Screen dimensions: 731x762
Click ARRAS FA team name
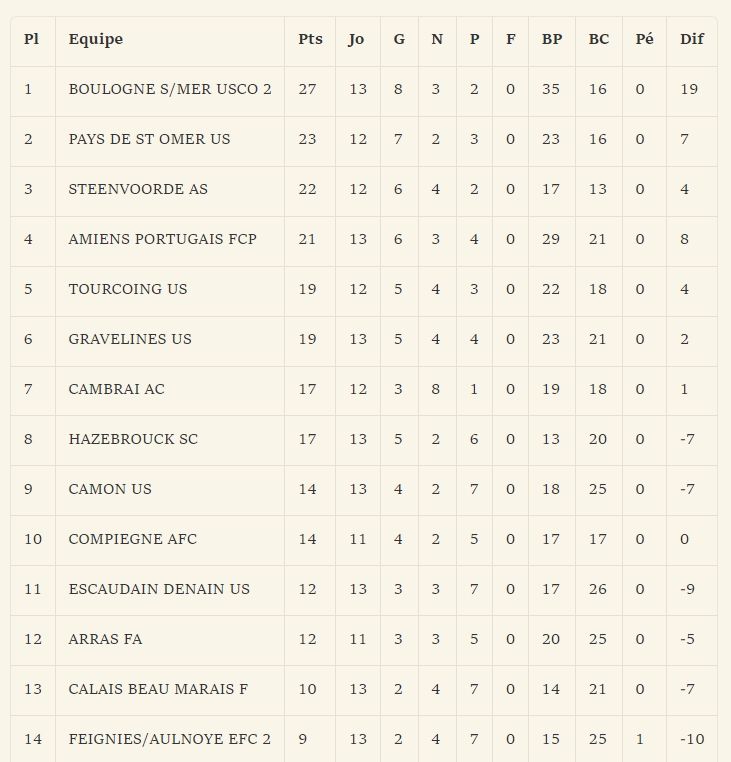[105, 640]
